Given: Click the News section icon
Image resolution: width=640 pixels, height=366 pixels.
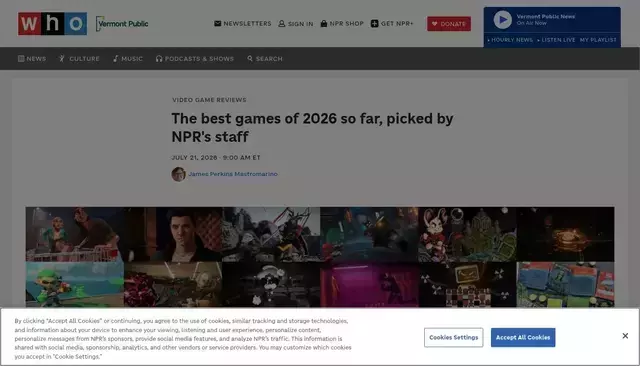Looking at the screenshot, I should pos(21,59).
